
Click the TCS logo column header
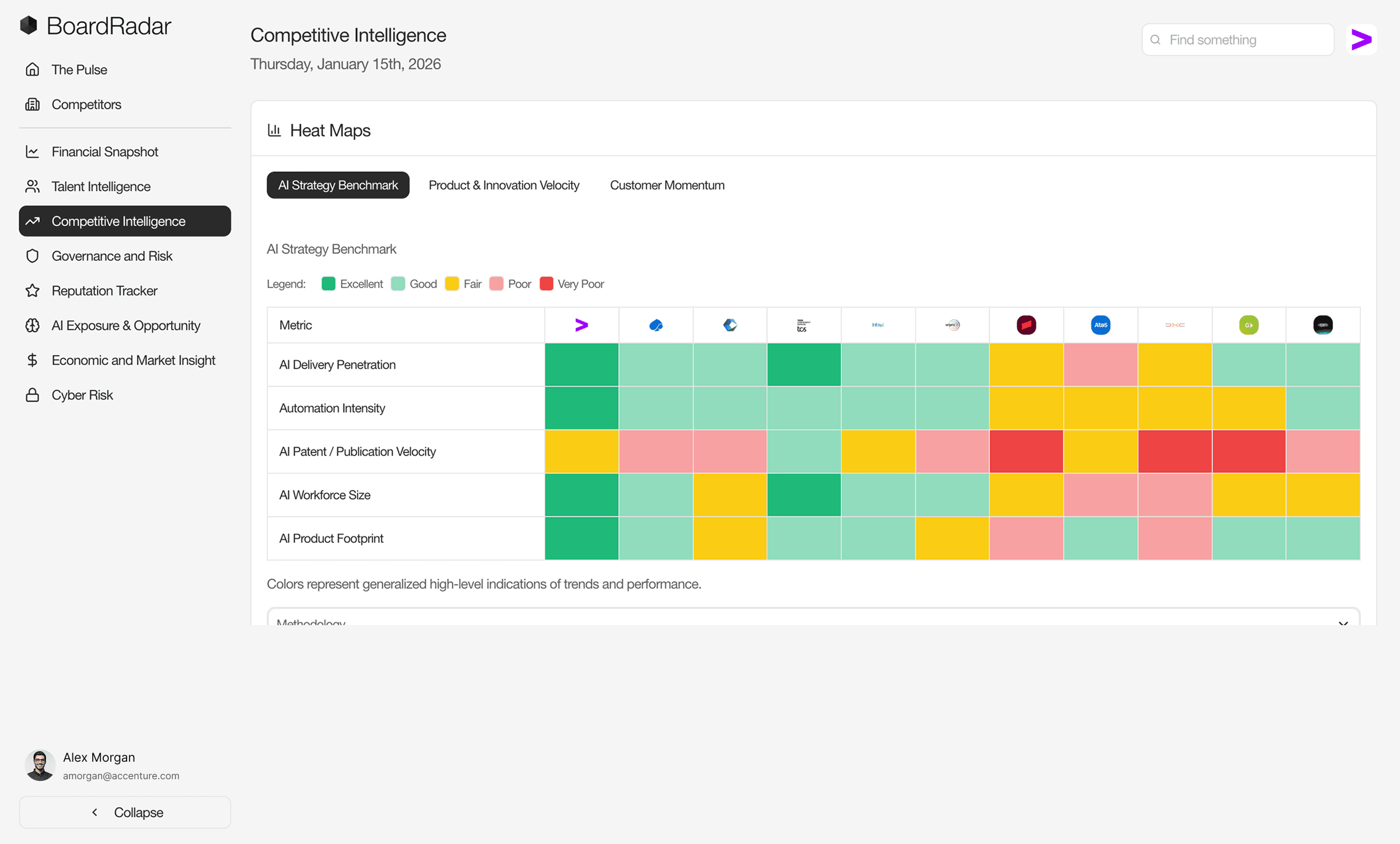pyautogui.click(x=803, y=325)
